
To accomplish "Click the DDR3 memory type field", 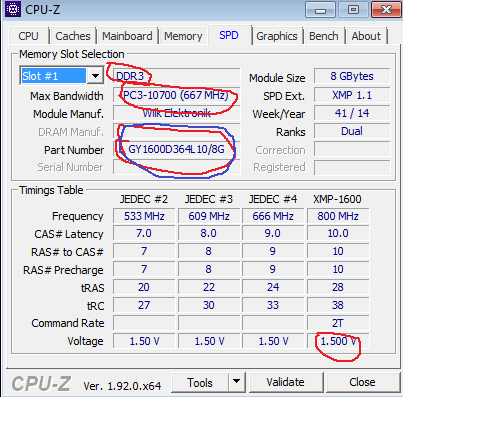I will click(177, 76).
